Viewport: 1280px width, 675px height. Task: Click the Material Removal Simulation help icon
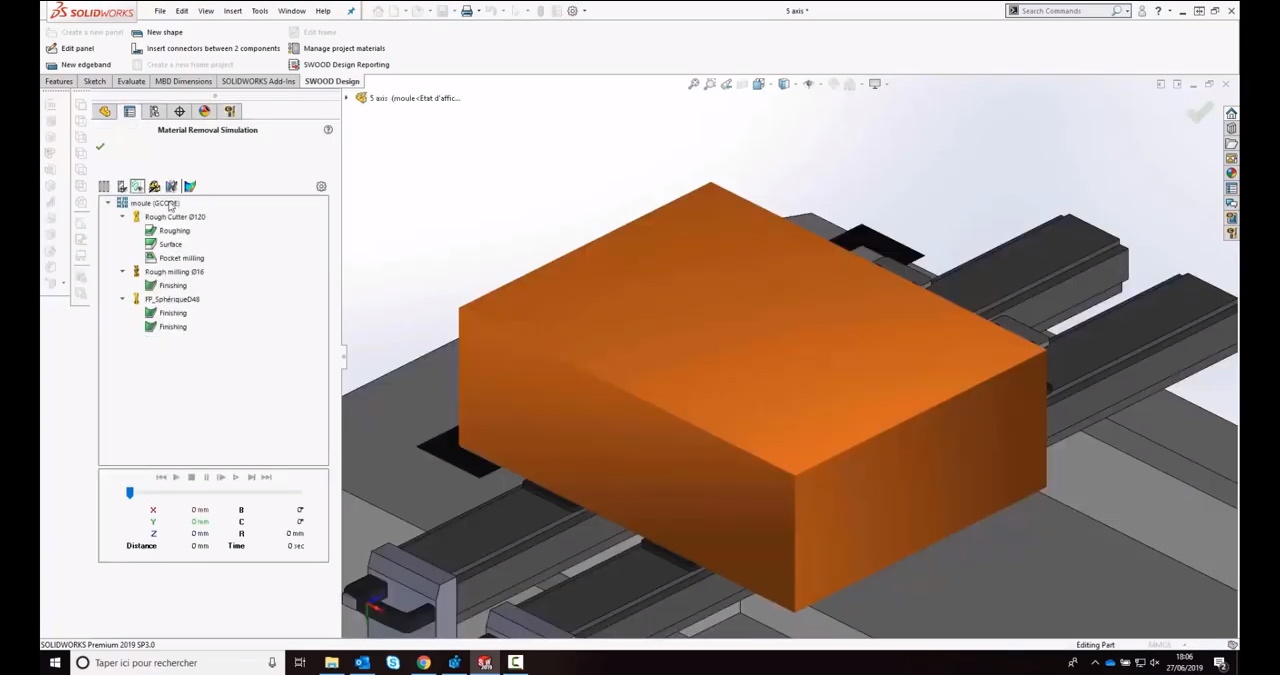pyautogui.click(x=328, y=130)
